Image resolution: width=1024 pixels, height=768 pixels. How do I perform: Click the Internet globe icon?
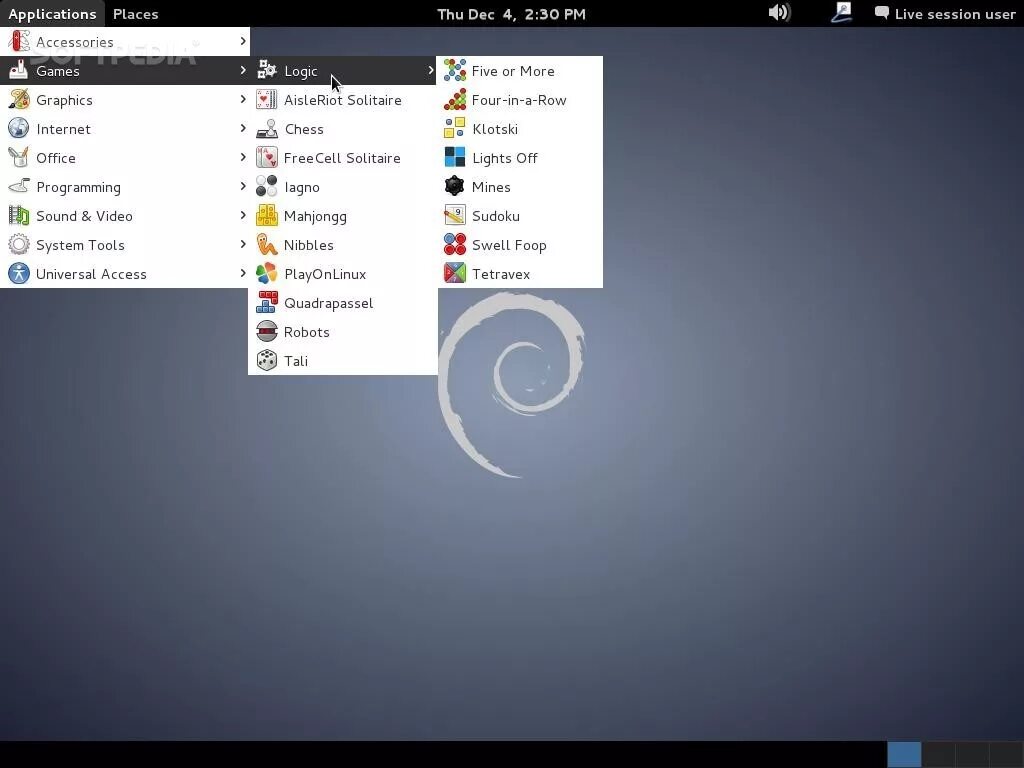tap(18, 129)
